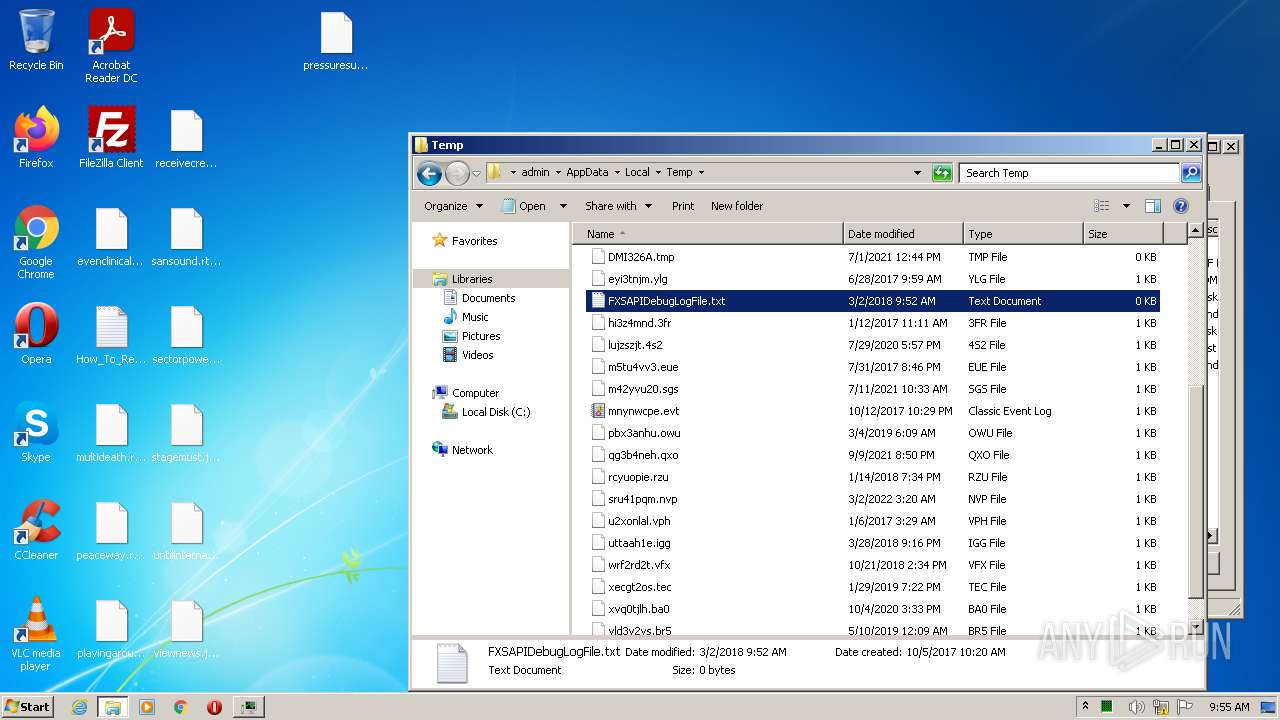Click the change view icon
The height and width of the screenshot is (720, 1280).
1102,206
